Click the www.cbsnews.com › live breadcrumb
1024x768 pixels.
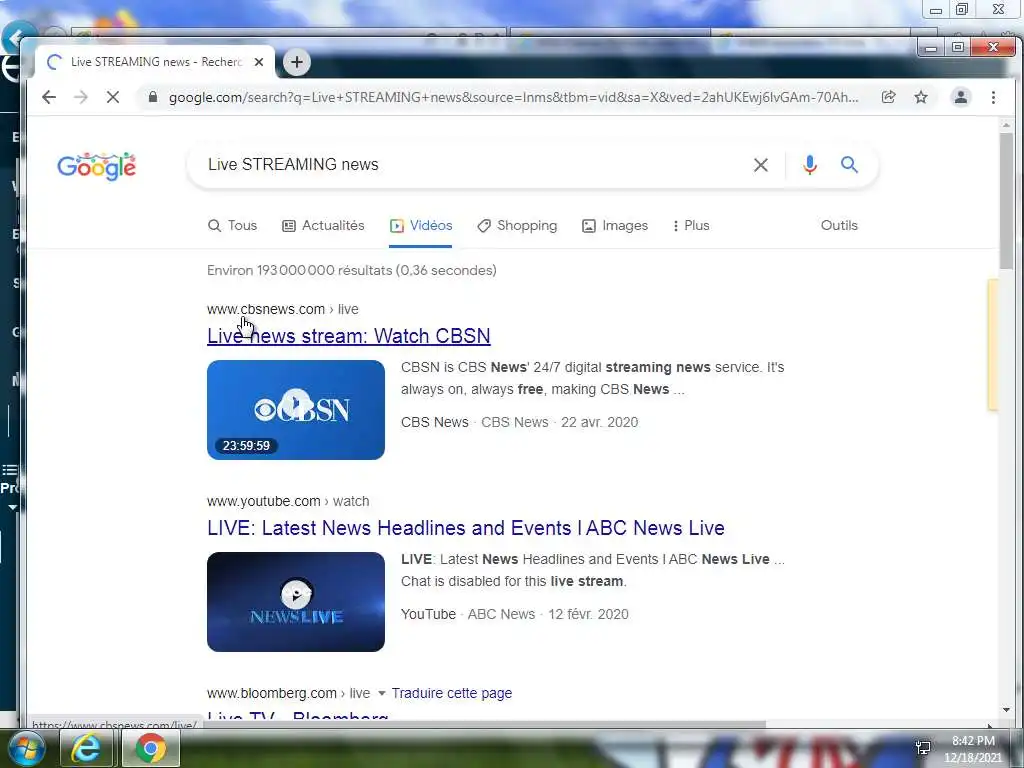[283, 309]
